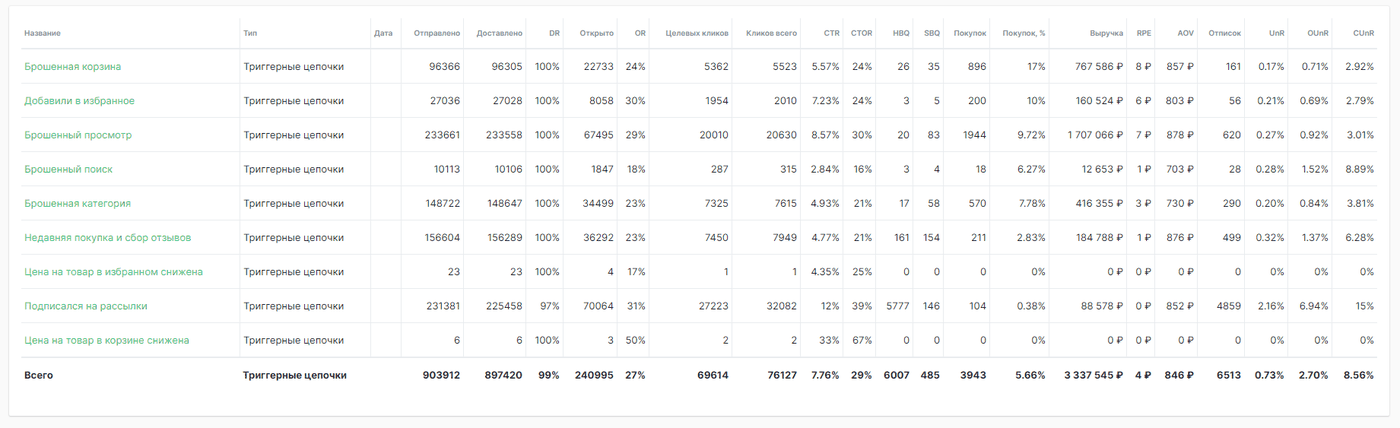Open the Брошенный поиск campaign link

pos(70,169)
